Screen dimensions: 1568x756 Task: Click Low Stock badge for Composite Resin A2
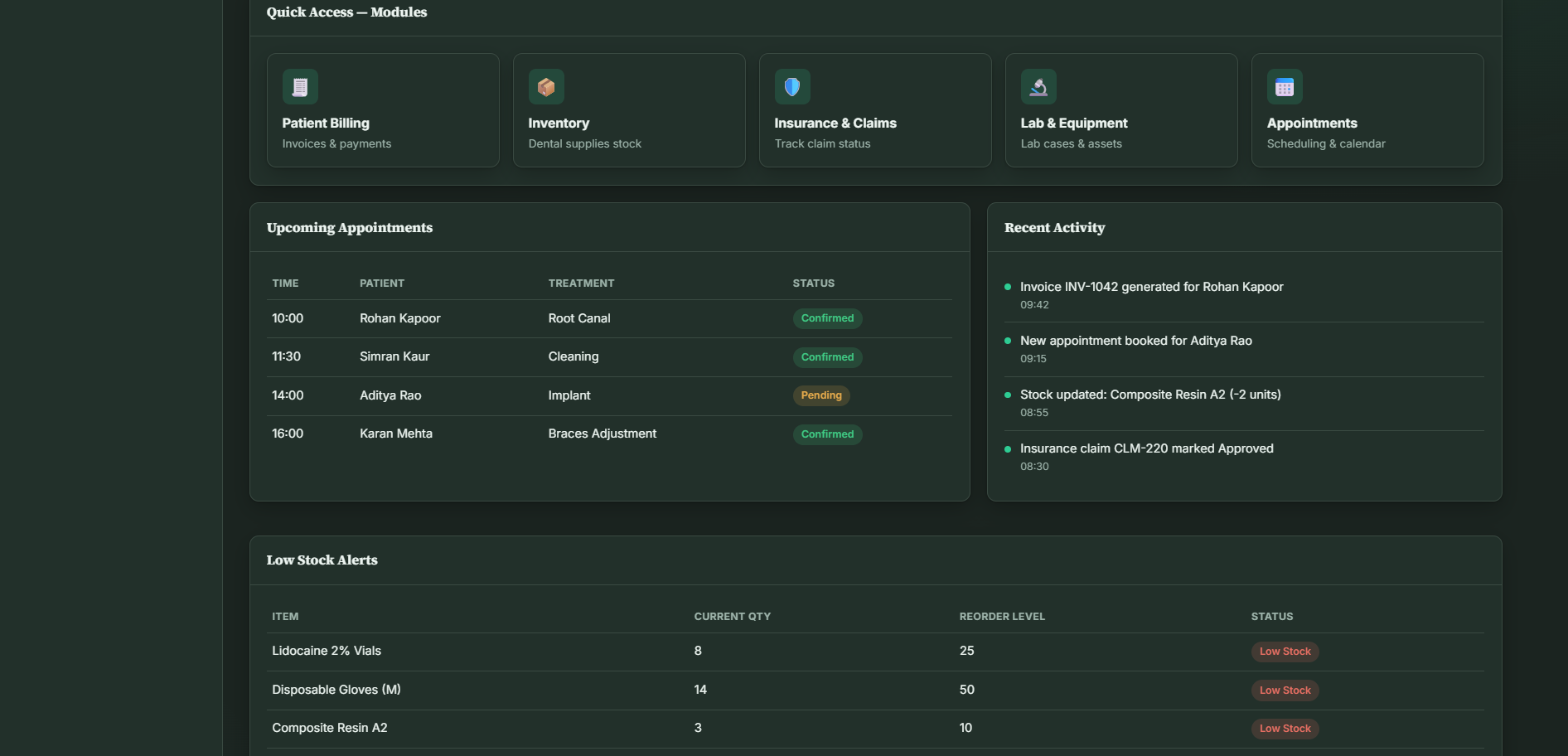point(1285,729)
